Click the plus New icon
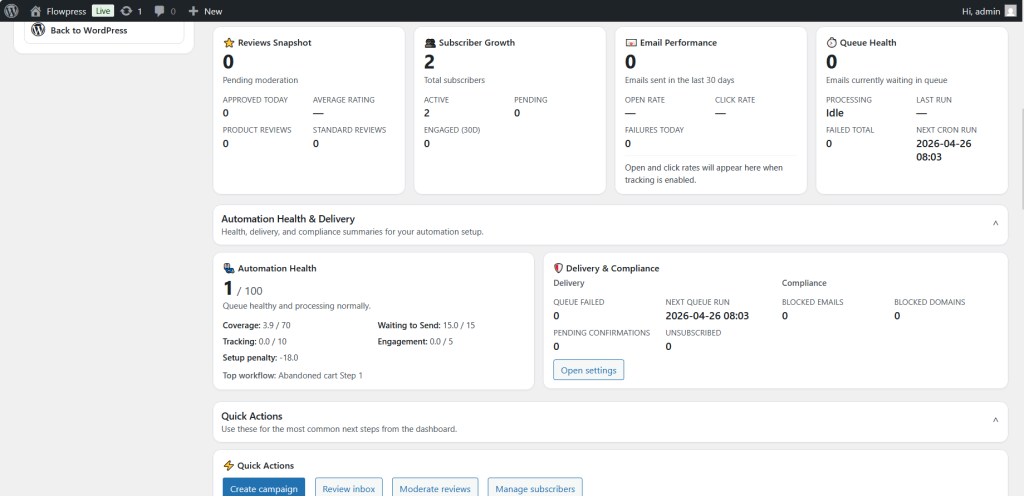The height and width of the screenshot is (496, 1024). point(193,11)
